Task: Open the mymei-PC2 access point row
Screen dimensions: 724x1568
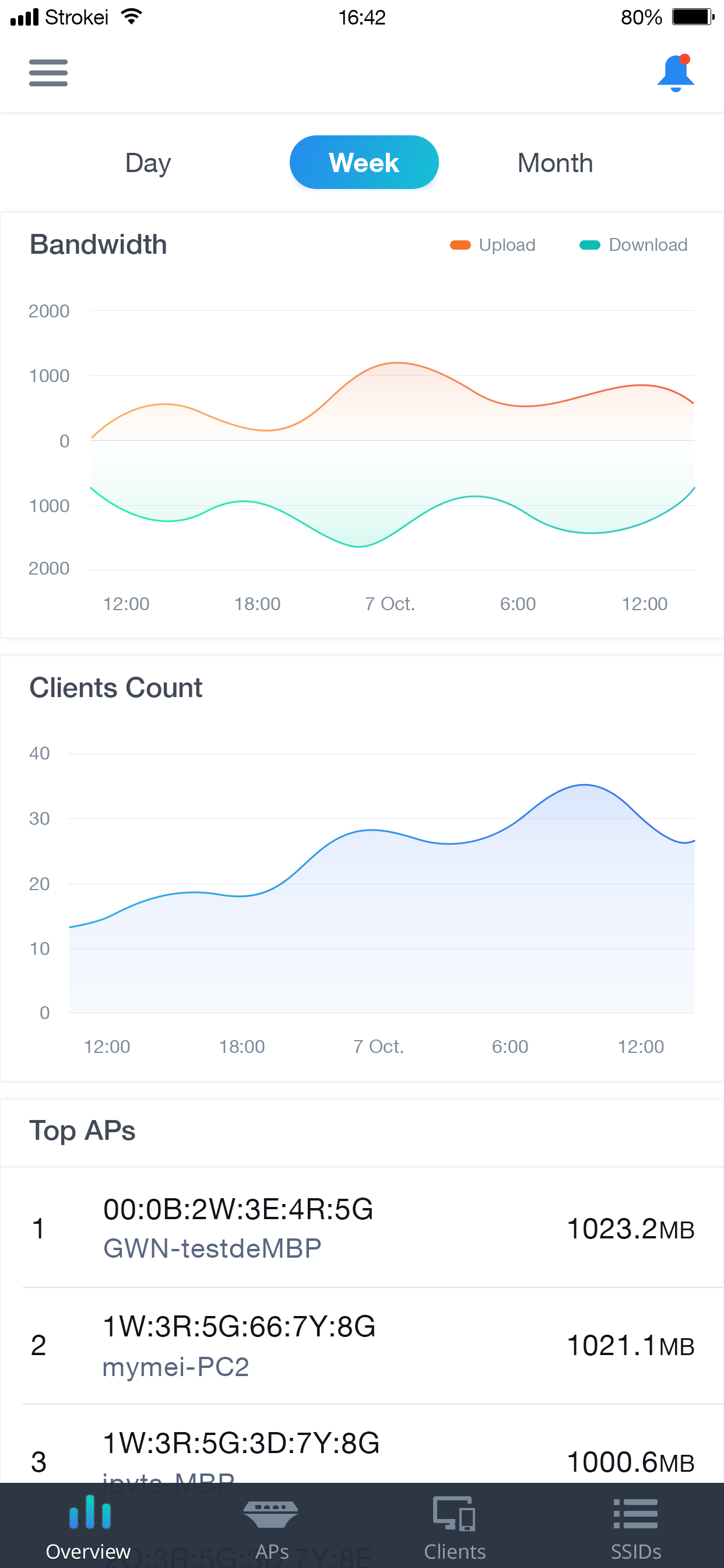Action: pos(362,1346)
